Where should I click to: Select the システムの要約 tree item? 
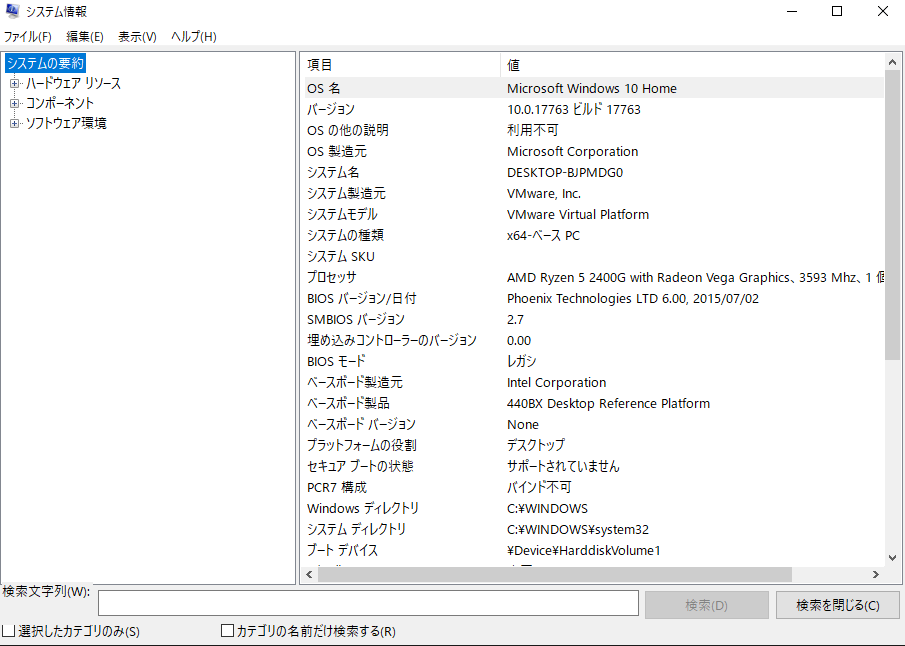coord(44,62)
